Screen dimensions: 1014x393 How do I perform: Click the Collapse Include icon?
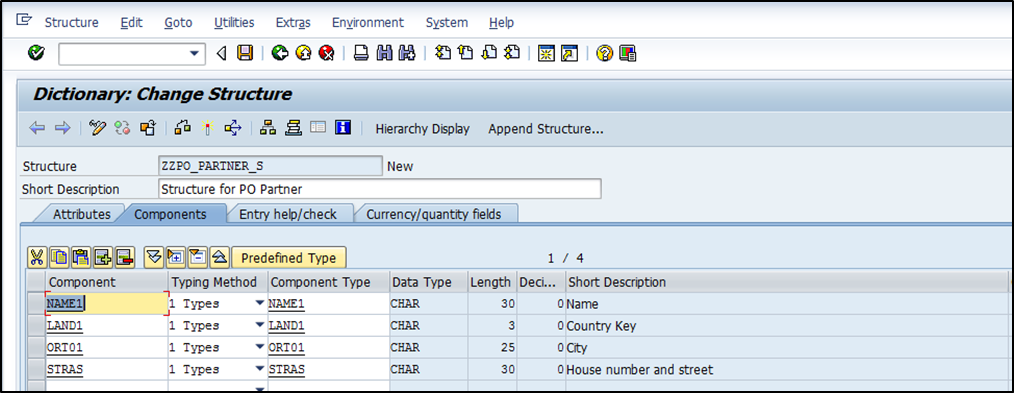click(x=197, y=258)
